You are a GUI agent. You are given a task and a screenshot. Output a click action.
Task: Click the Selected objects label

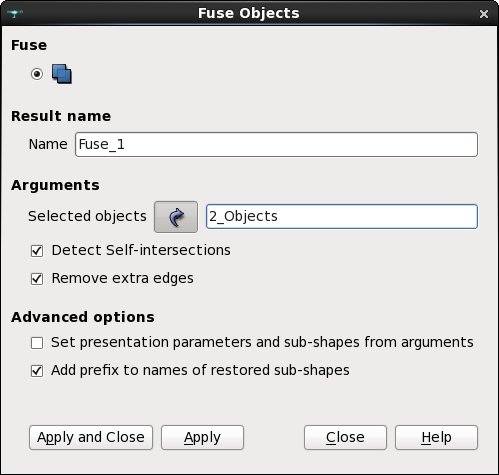(x=87, y=216)
